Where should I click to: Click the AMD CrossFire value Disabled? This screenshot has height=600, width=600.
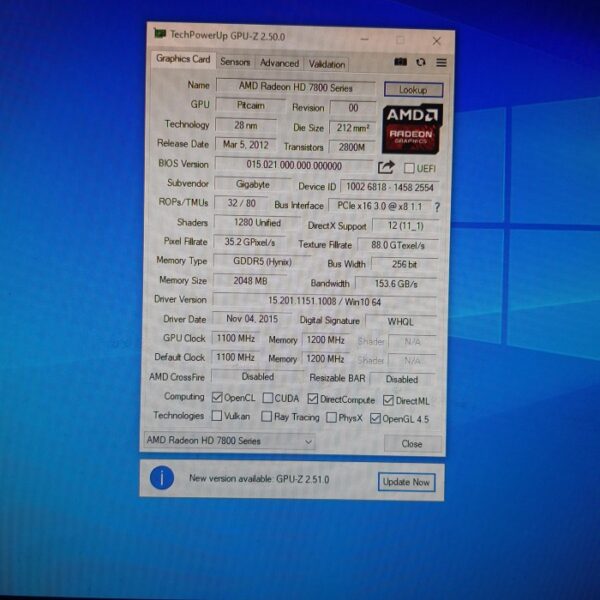tap(258, 377)
